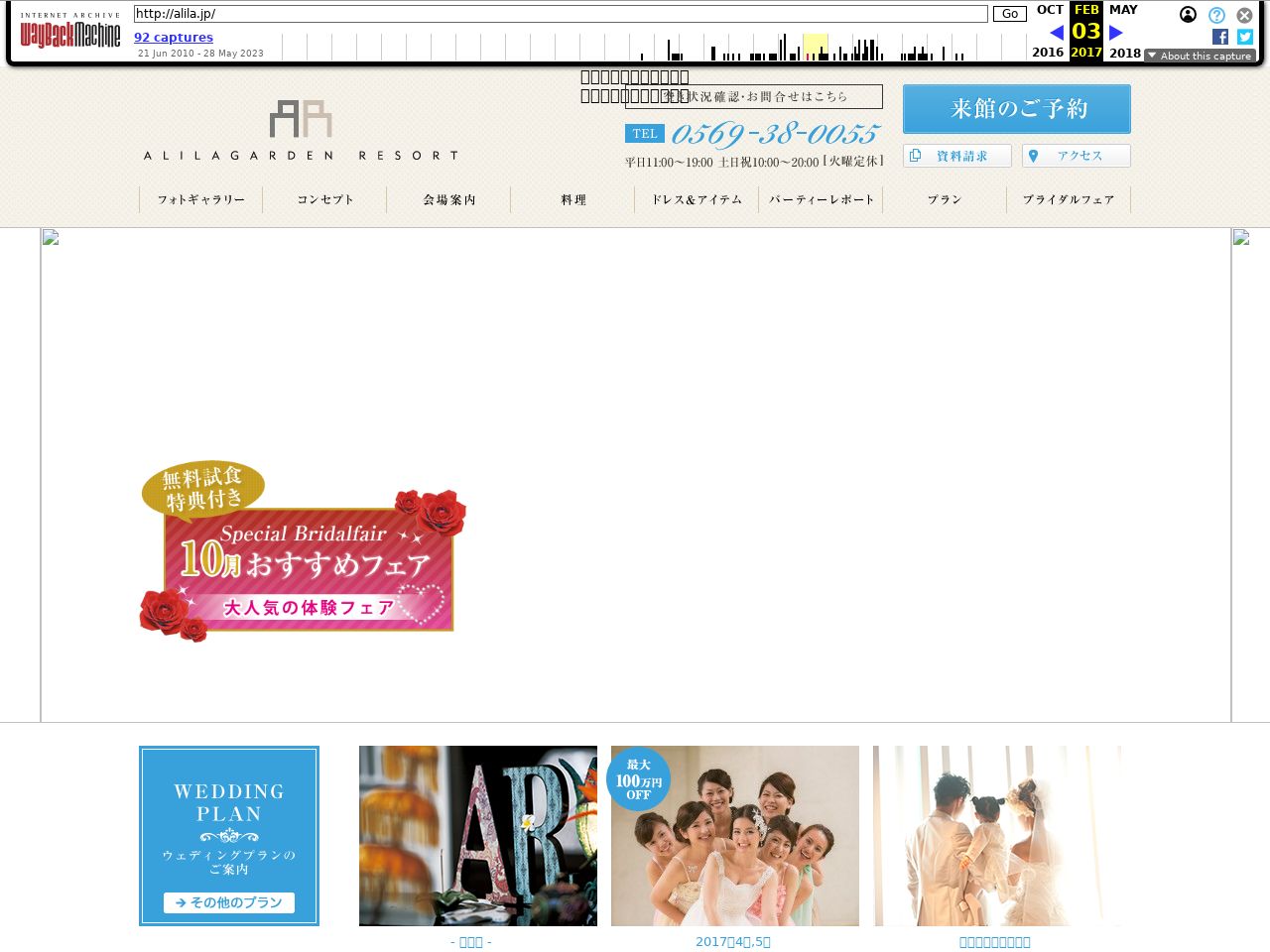
Task: Click the TEL label badge
Action: 645,134
